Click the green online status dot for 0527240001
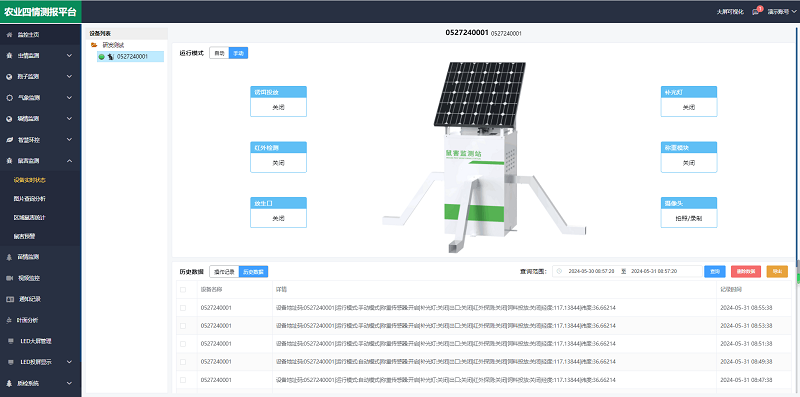The width and height of the screenshot is (800, 397). click(102, 57)
